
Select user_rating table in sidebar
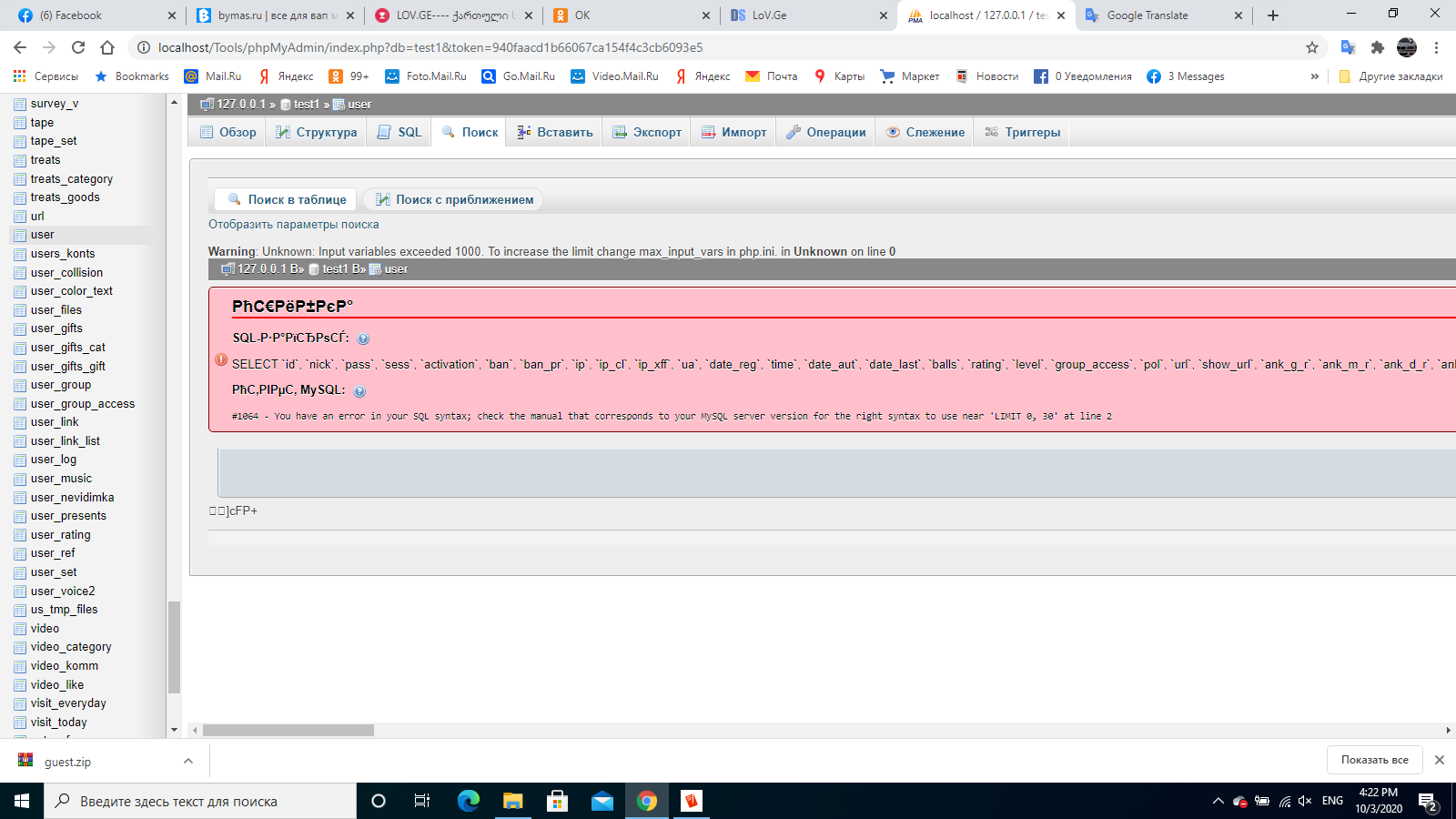point(60,535)
